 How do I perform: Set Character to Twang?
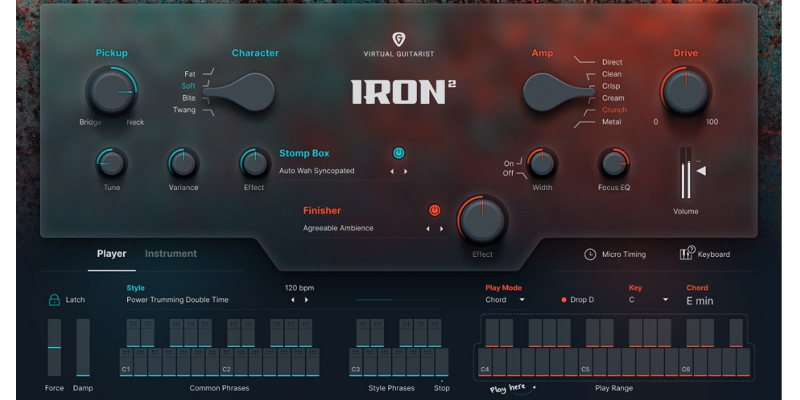[x=184, y=110]
